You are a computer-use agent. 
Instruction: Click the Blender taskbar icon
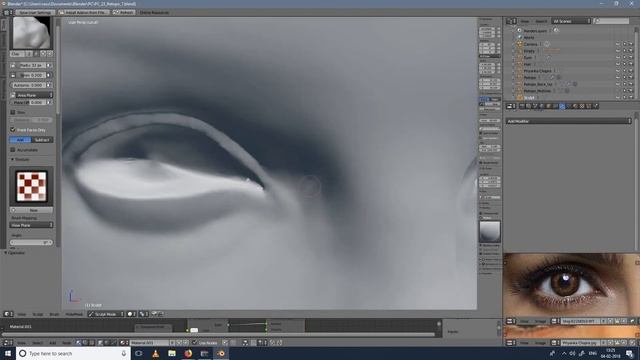tap(221, 353)
